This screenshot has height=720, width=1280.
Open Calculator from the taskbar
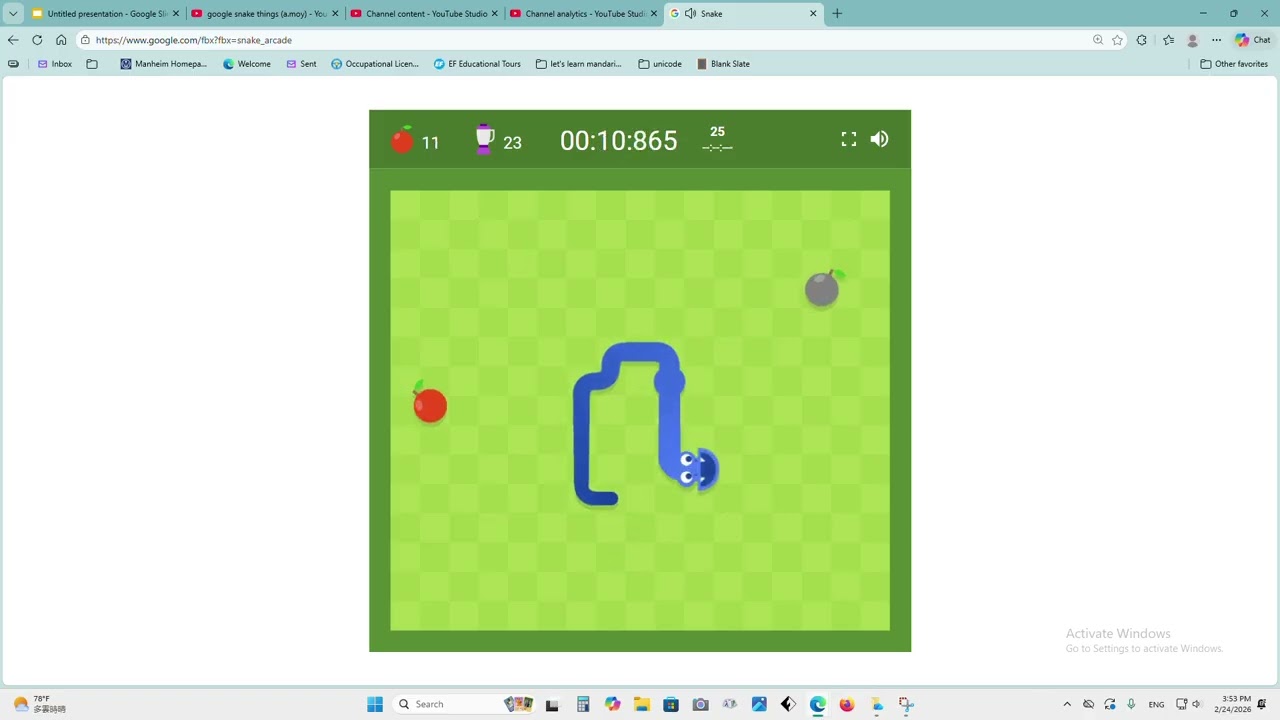[583, 704]
